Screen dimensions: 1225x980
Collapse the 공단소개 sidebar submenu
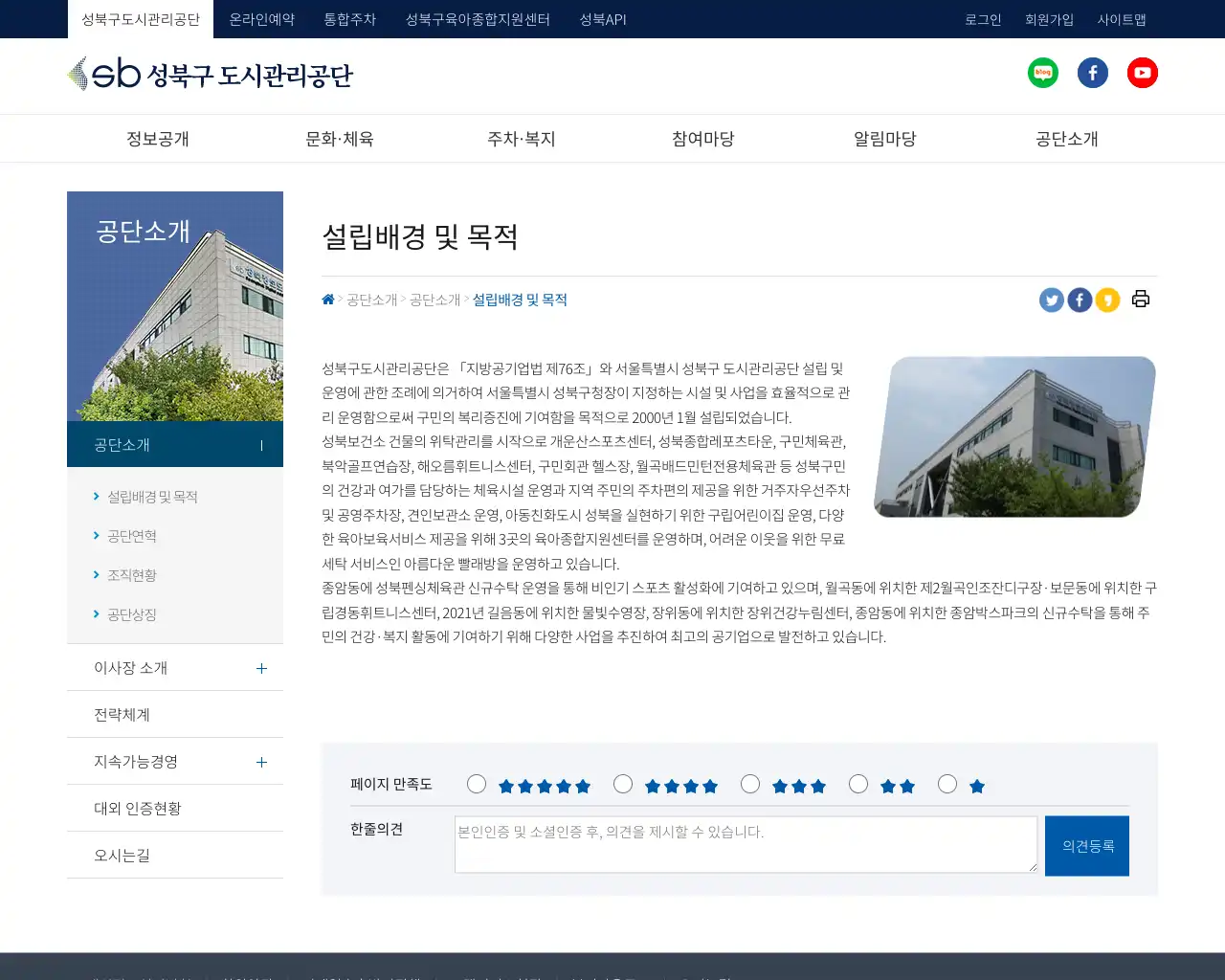(x=259, y=445)
